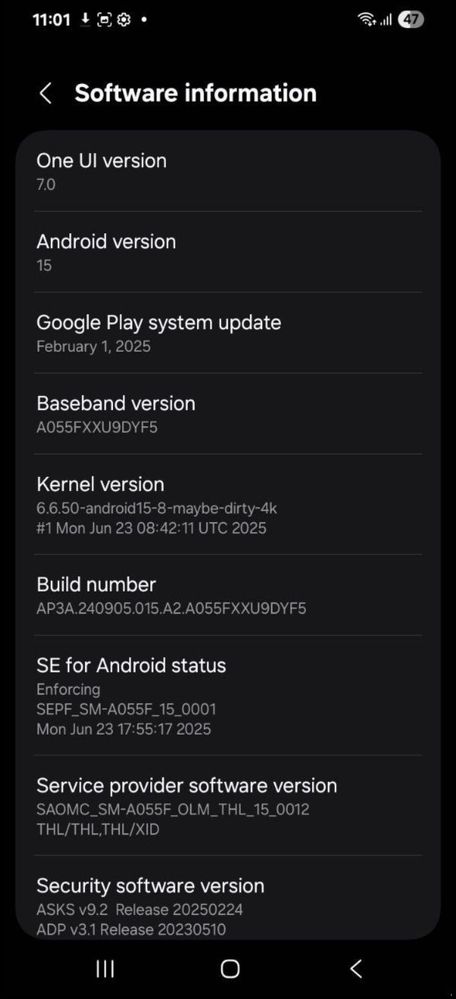The image size is (456, 999).
Task: Tap the download arrow notification icon
Action: click(85, 20)
